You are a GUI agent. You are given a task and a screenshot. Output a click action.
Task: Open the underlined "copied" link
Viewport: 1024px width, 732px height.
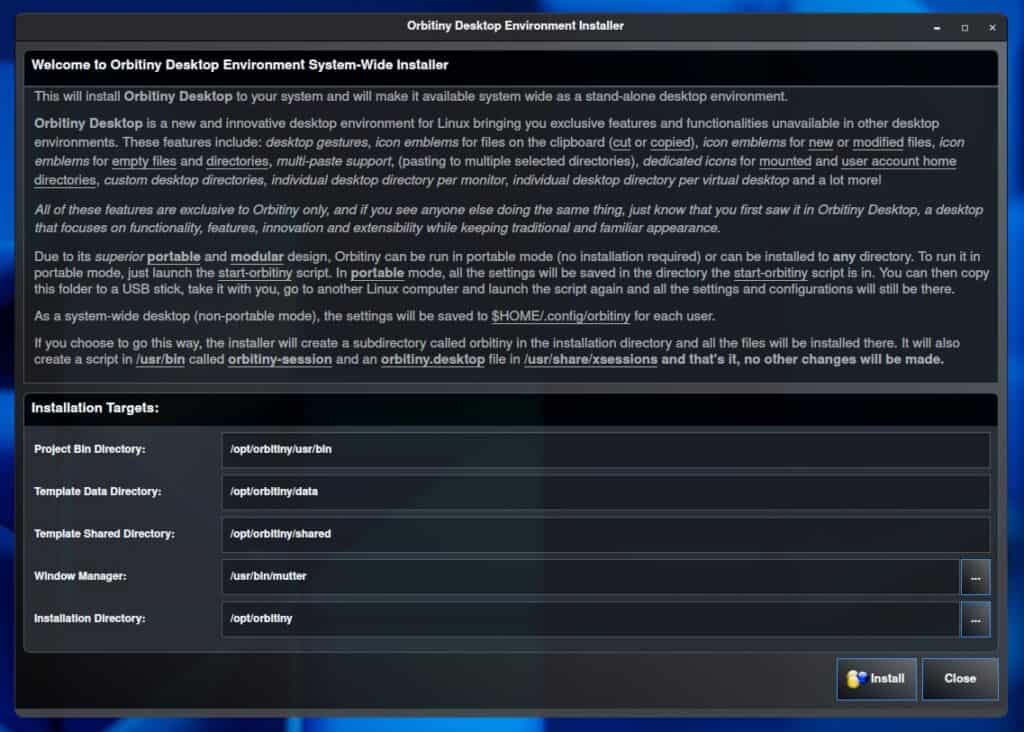669,143
